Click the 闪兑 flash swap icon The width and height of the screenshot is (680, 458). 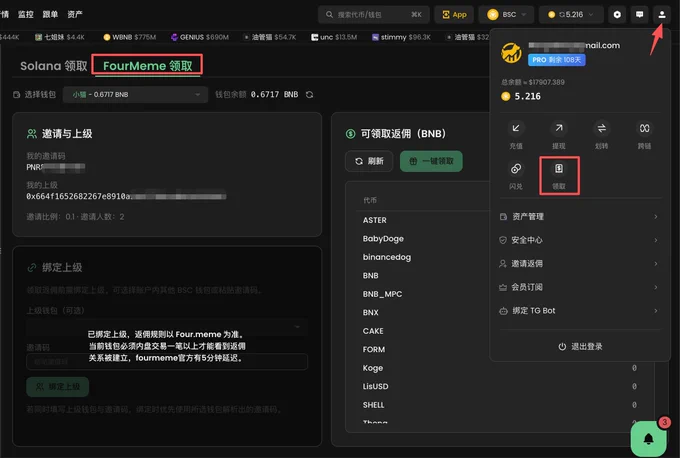516,169
